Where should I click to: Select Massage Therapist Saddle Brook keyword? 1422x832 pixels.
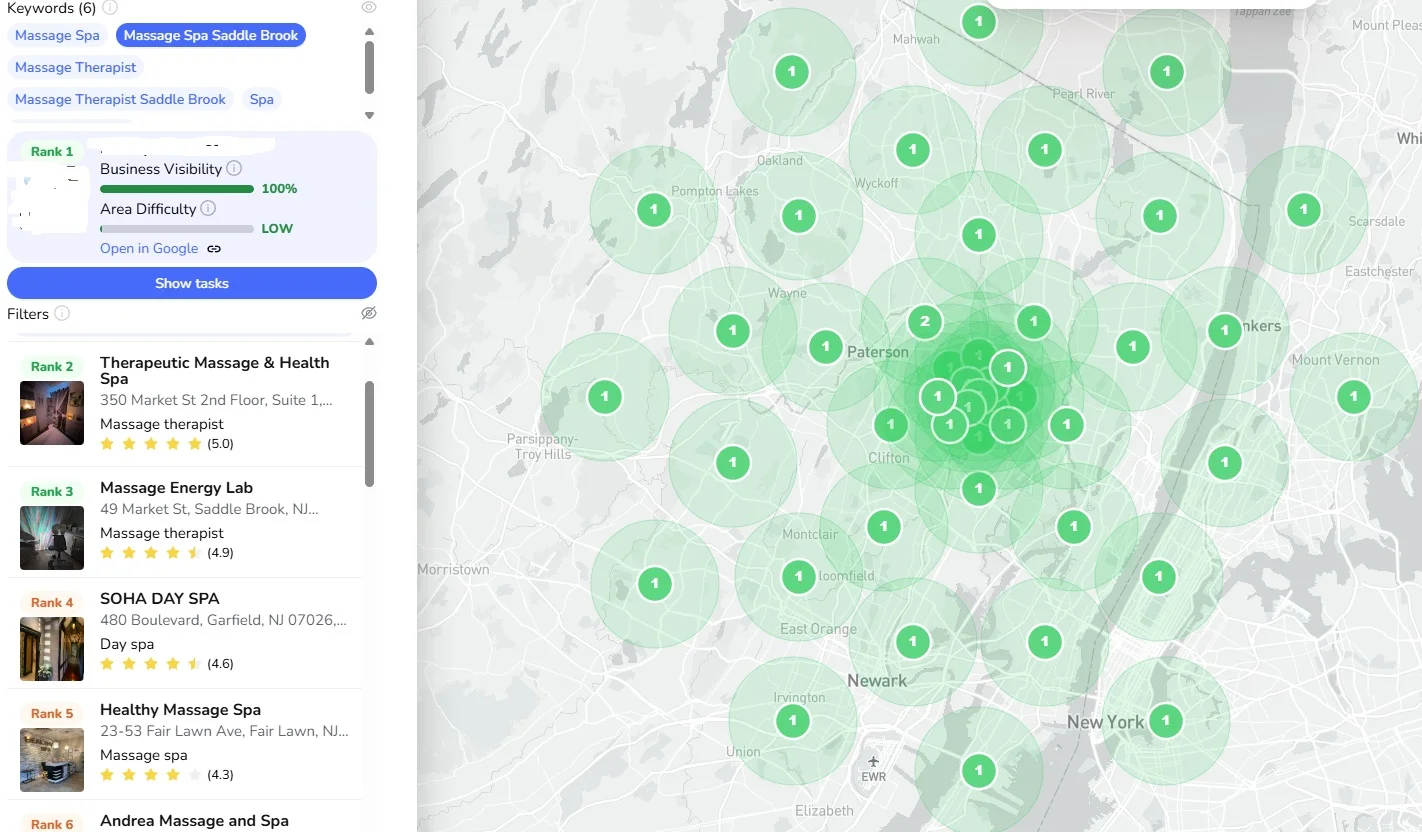click(120, 99)
